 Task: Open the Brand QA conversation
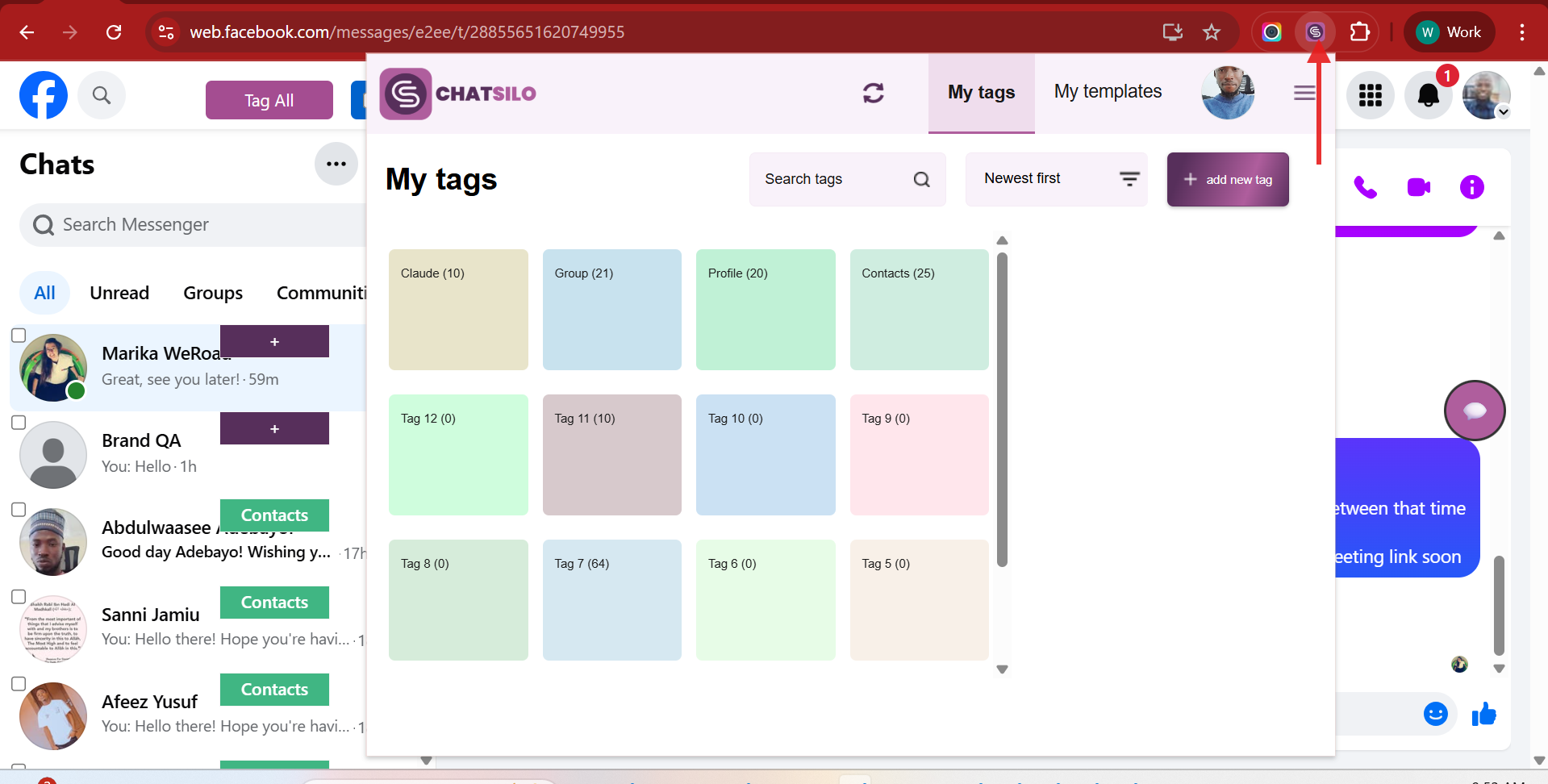tap(188, 455)
